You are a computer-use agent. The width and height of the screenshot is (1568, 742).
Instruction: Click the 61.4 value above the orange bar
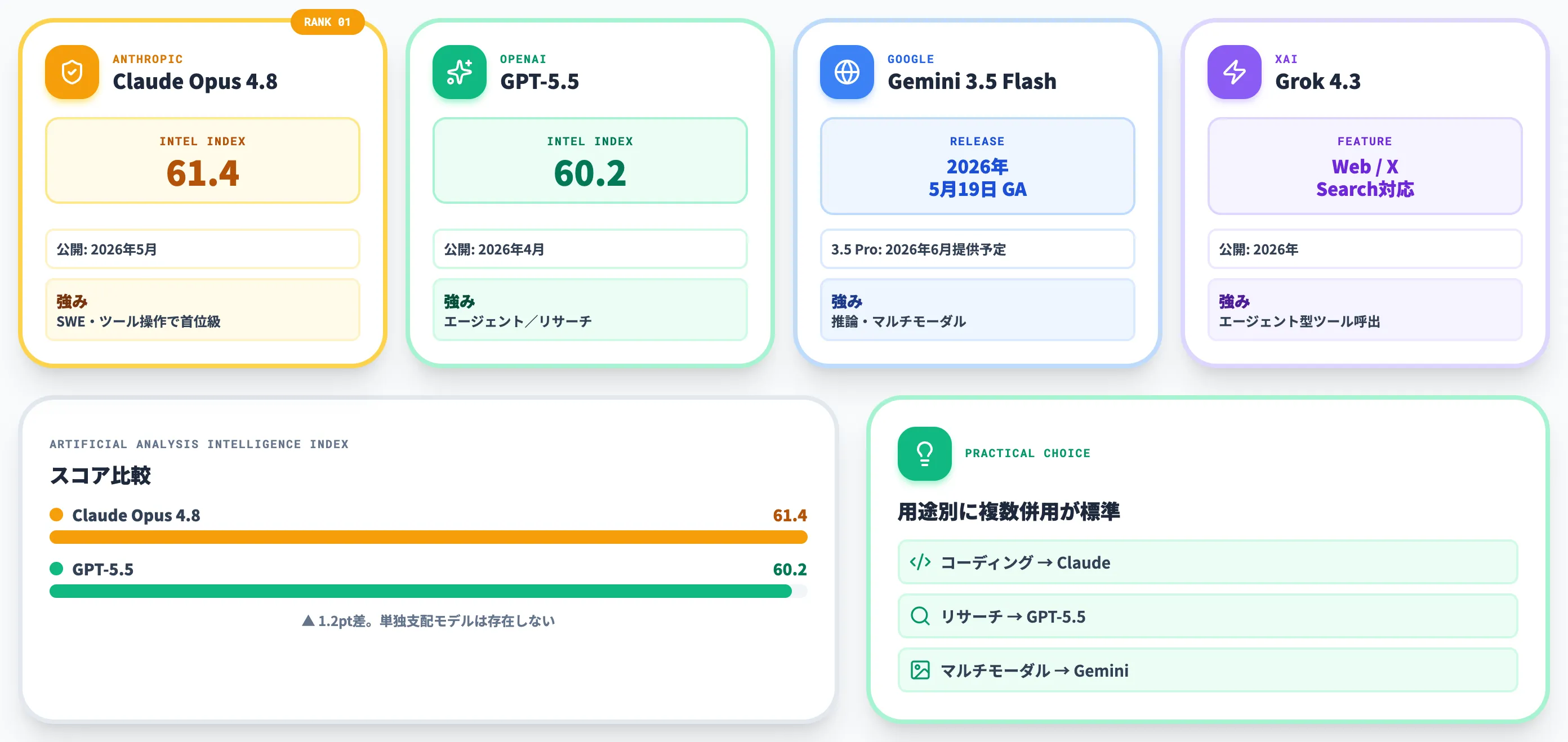tap(790, 515)
